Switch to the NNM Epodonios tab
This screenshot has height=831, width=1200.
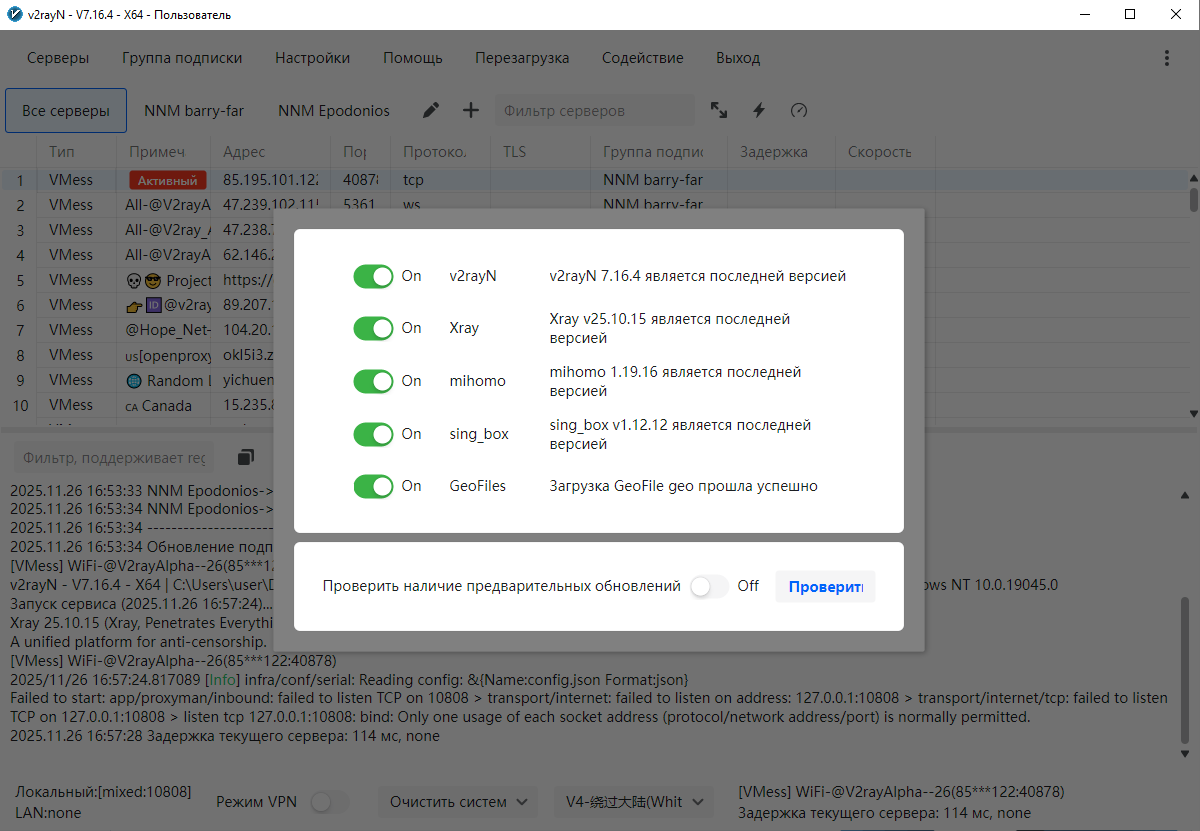coord(334,111)
